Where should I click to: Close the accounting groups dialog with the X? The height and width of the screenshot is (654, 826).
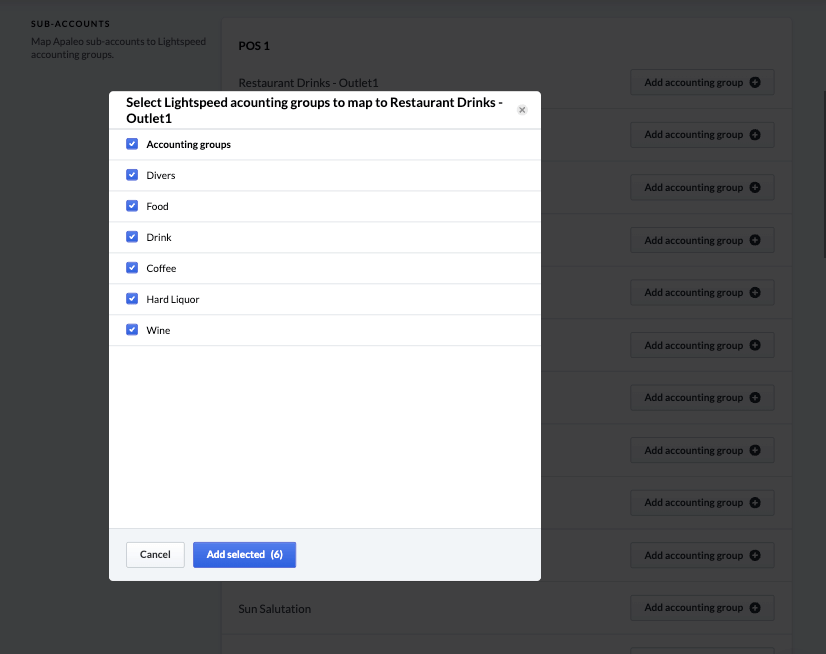click(x=522, y=110)
